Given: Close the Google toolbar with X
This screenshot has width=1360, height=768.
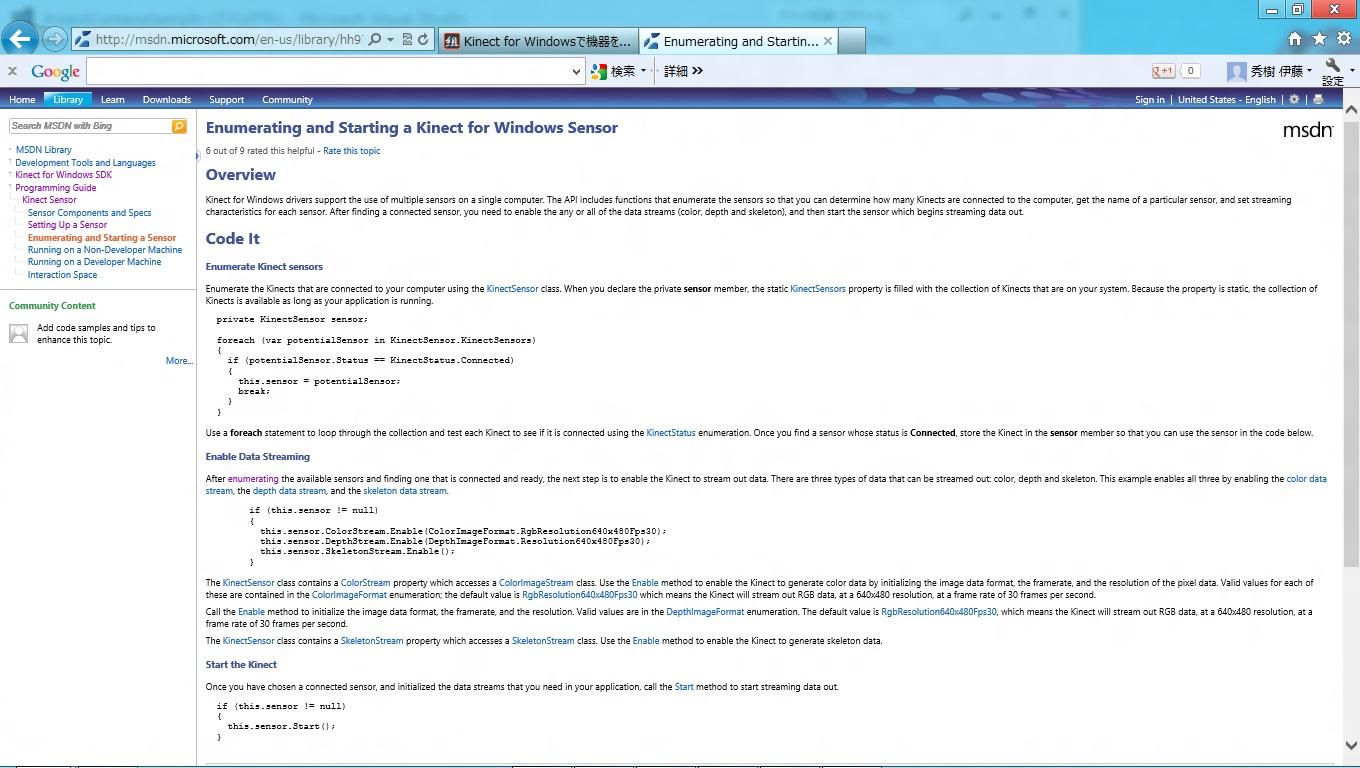Looking at the screenshot, I should [12, 71].
